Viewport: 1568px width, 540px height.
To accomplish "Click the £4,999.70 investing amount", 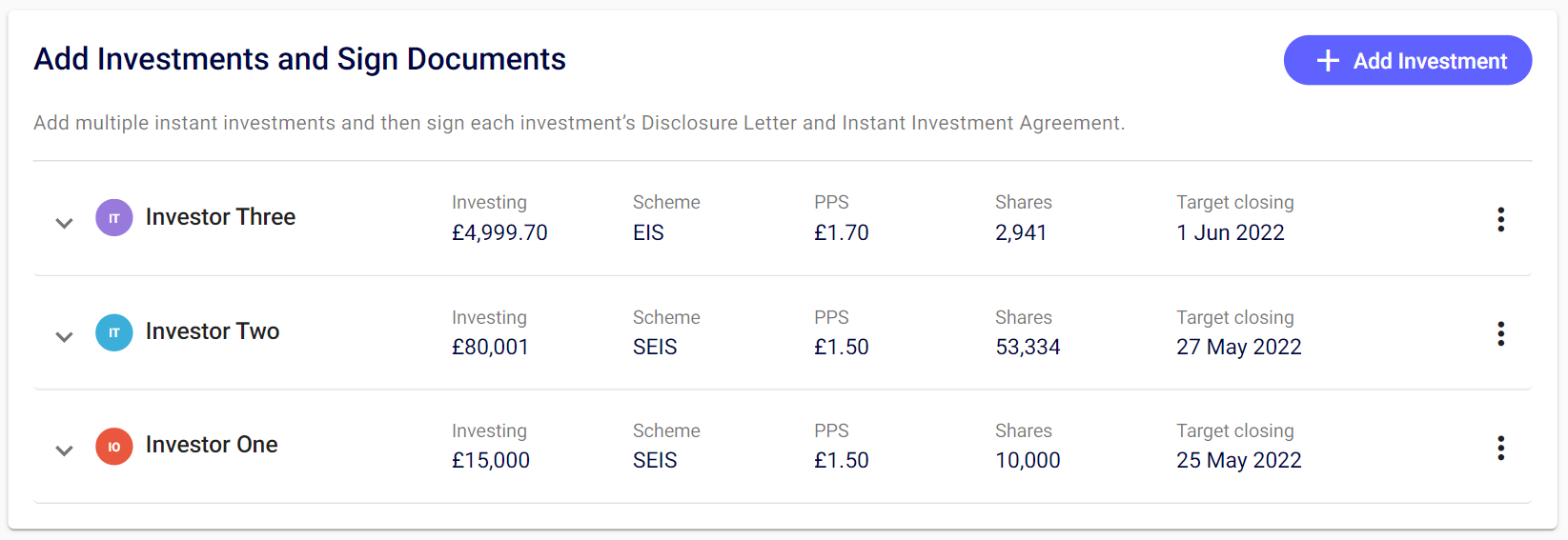I will [x=499, y=232].
